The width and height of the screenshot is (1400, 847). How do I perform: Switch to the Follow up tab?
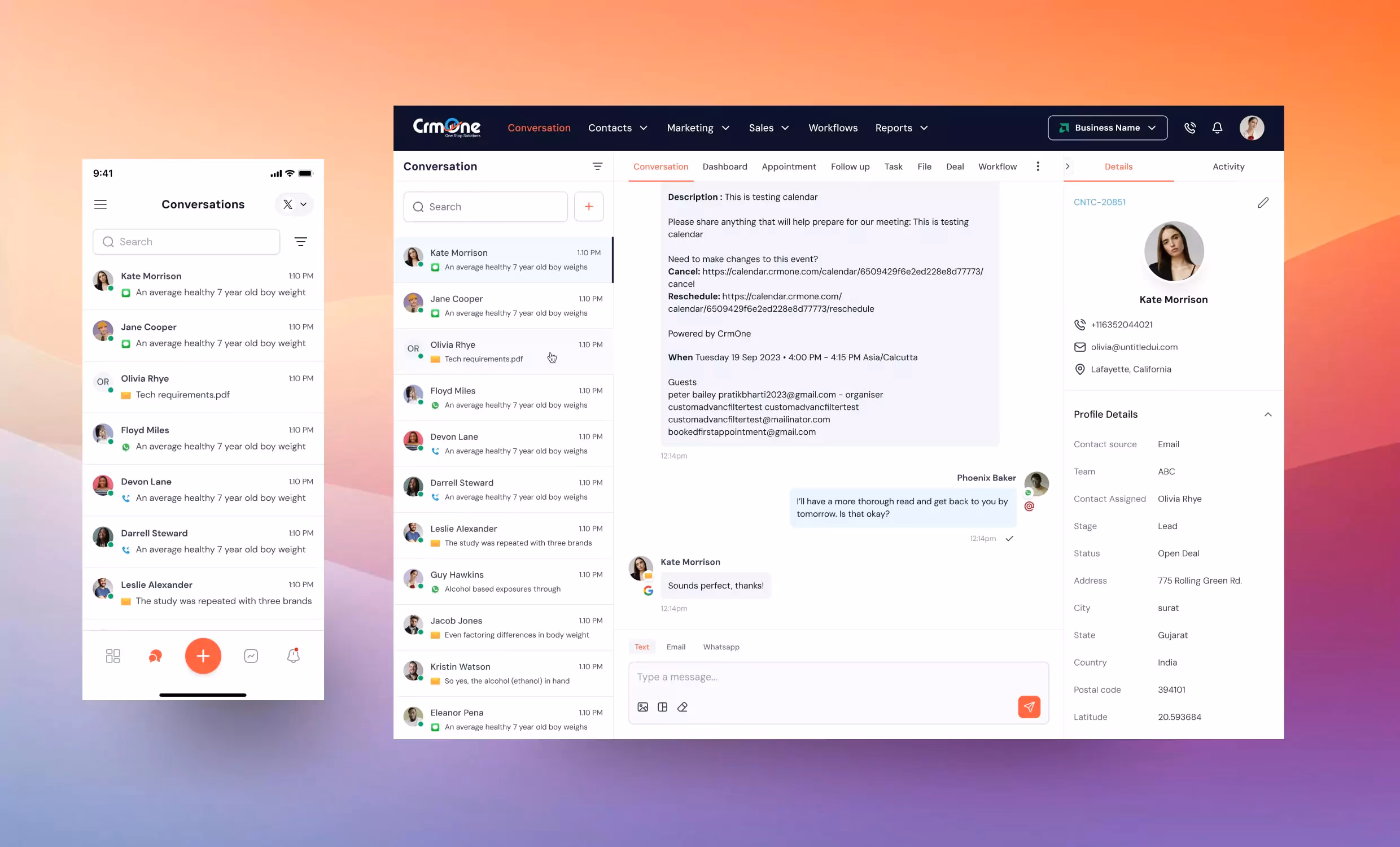pyautogui.click(x=850, y=166)
